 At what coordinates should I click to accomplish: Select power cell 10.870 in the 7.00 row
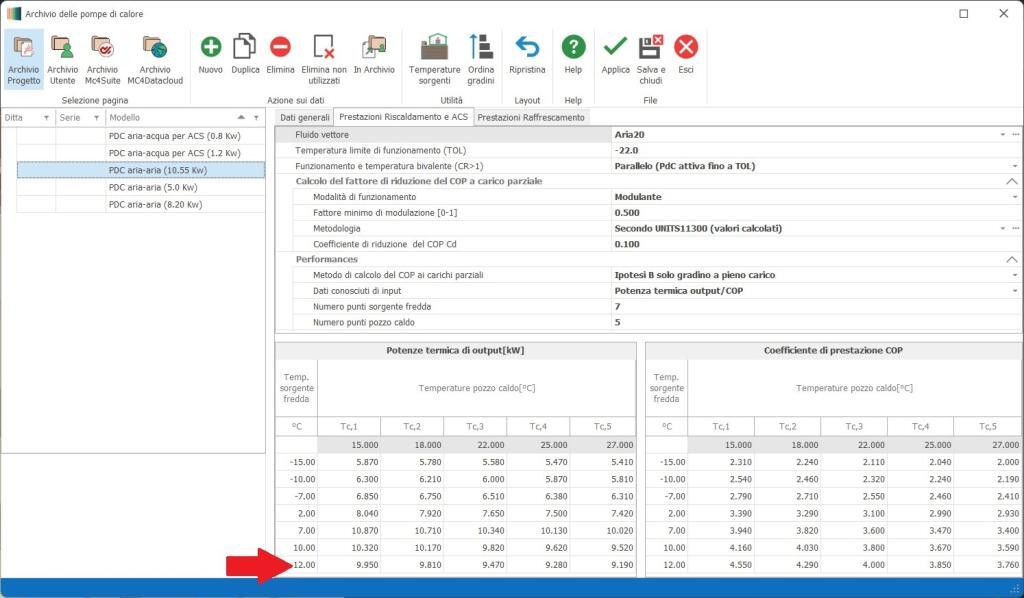click(x=349, y=531)
